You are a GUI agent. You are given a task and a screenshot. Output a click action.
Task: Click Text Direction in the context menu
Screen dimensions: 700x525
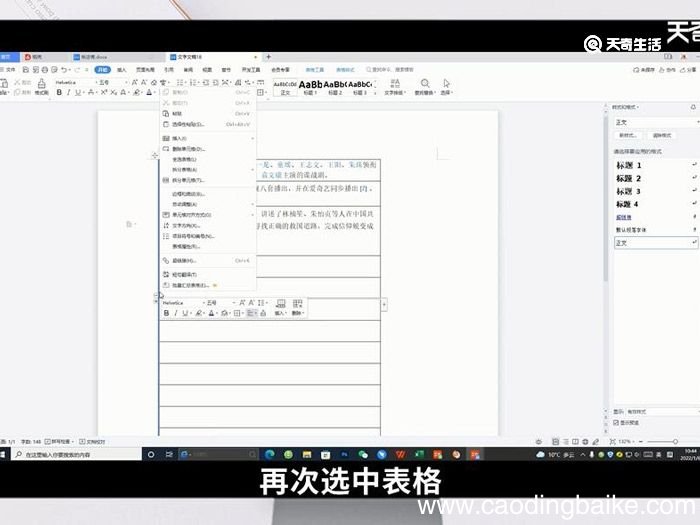[208, 225]
